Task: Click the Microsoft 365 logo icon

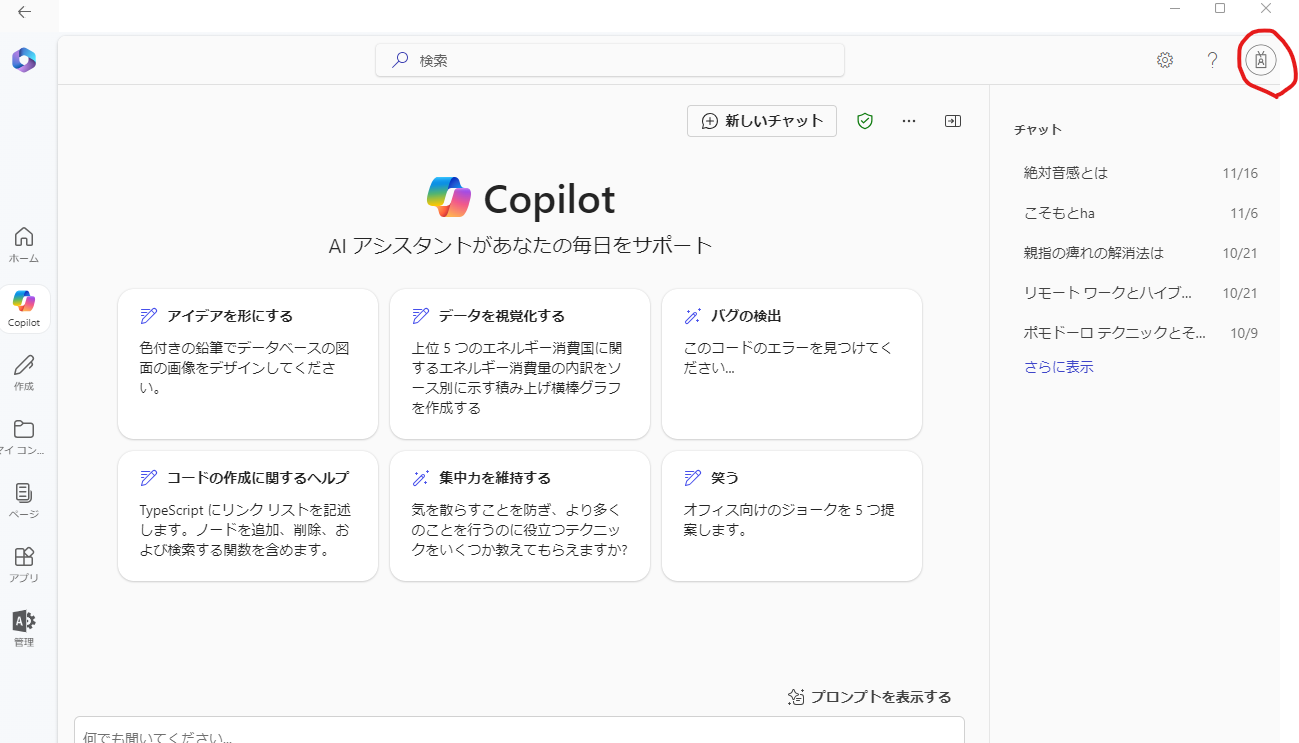Action: [x=24, y=60]
